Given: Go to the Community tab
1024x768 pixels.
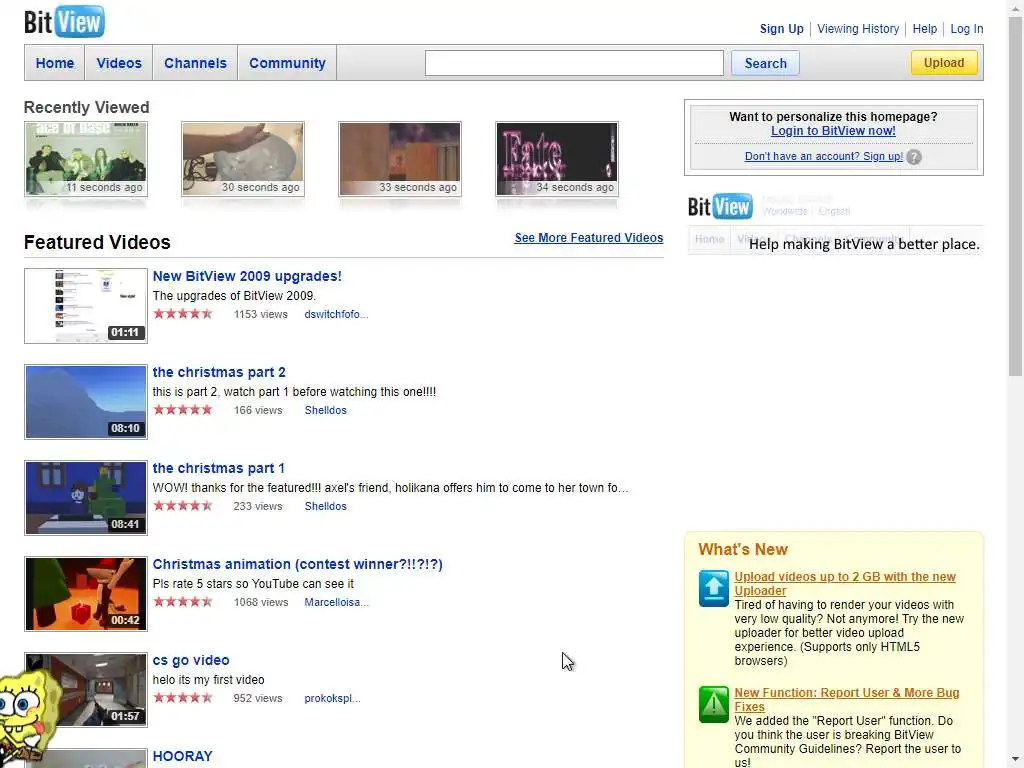Looking at the screenshot, I should [287, 63].
